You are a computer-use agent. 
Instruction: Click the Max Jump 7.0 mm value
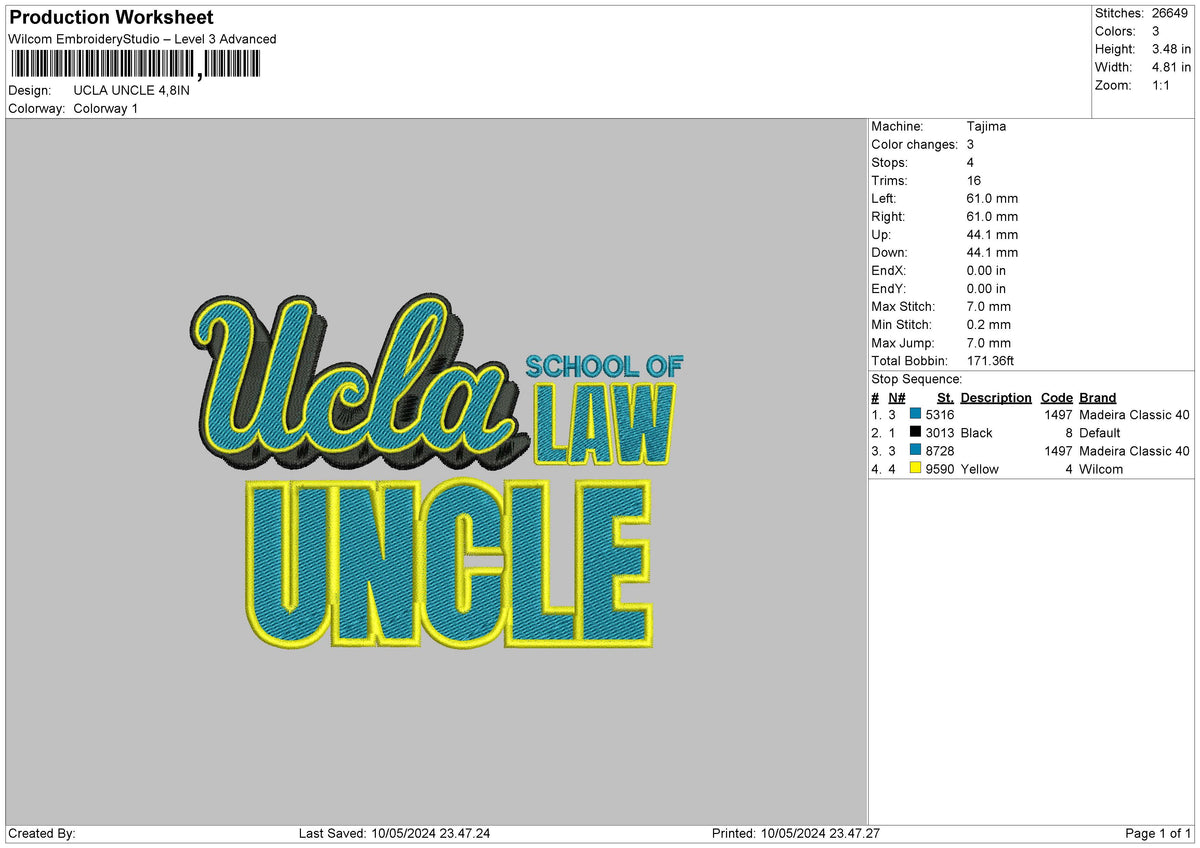(988, 342)
